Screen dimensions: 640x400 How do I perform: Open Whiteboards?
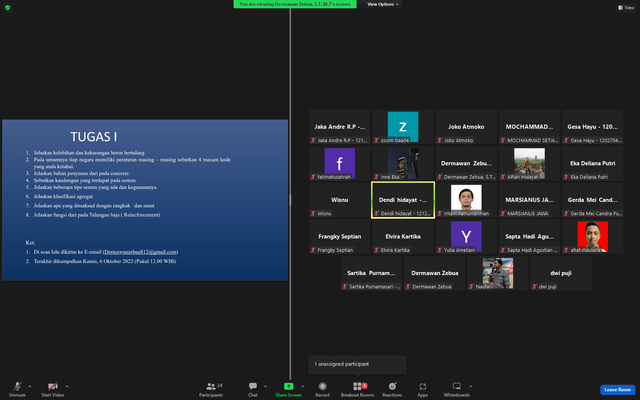pos(457,389)
